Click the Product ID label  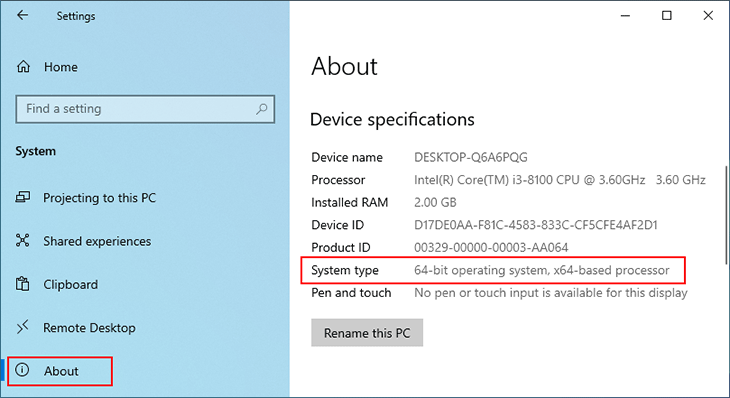tap(341, 248)
